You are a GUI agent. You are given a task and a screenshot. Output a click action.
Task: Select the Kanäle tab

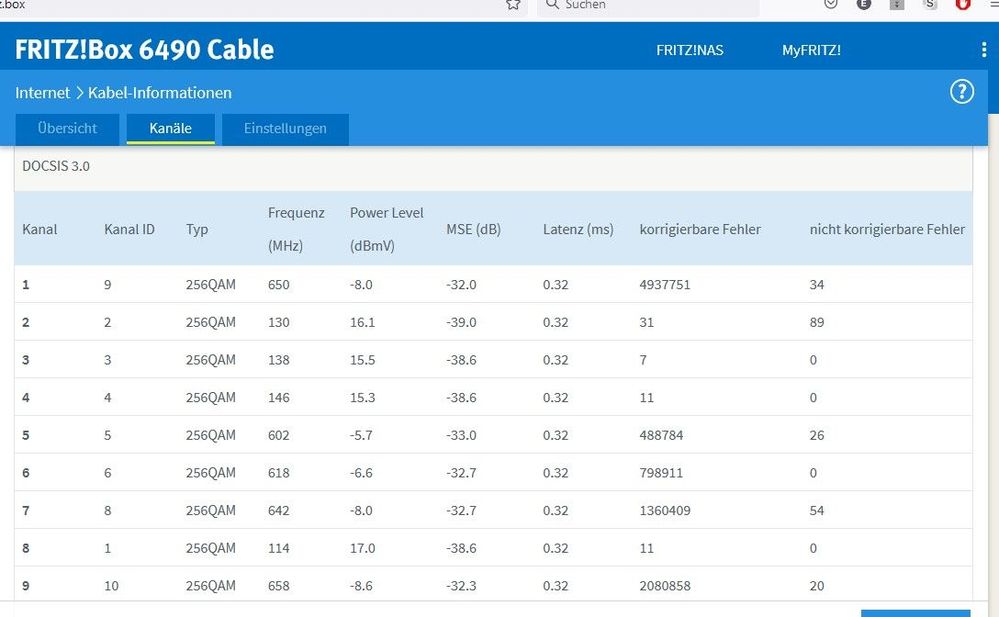pyautogui.click(x=171, y=129)
